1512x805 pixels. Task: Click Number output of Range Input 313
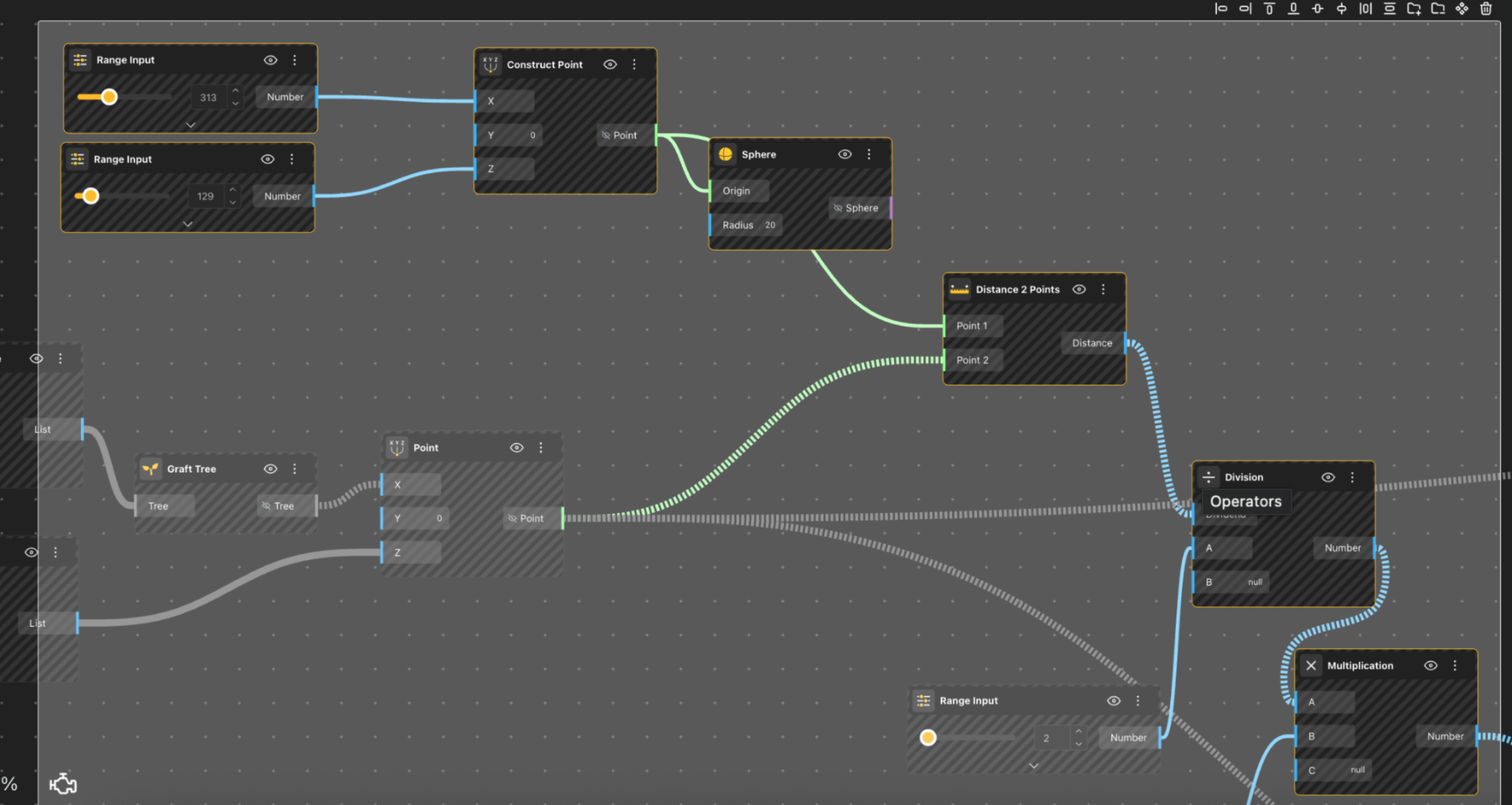[285, 97]
